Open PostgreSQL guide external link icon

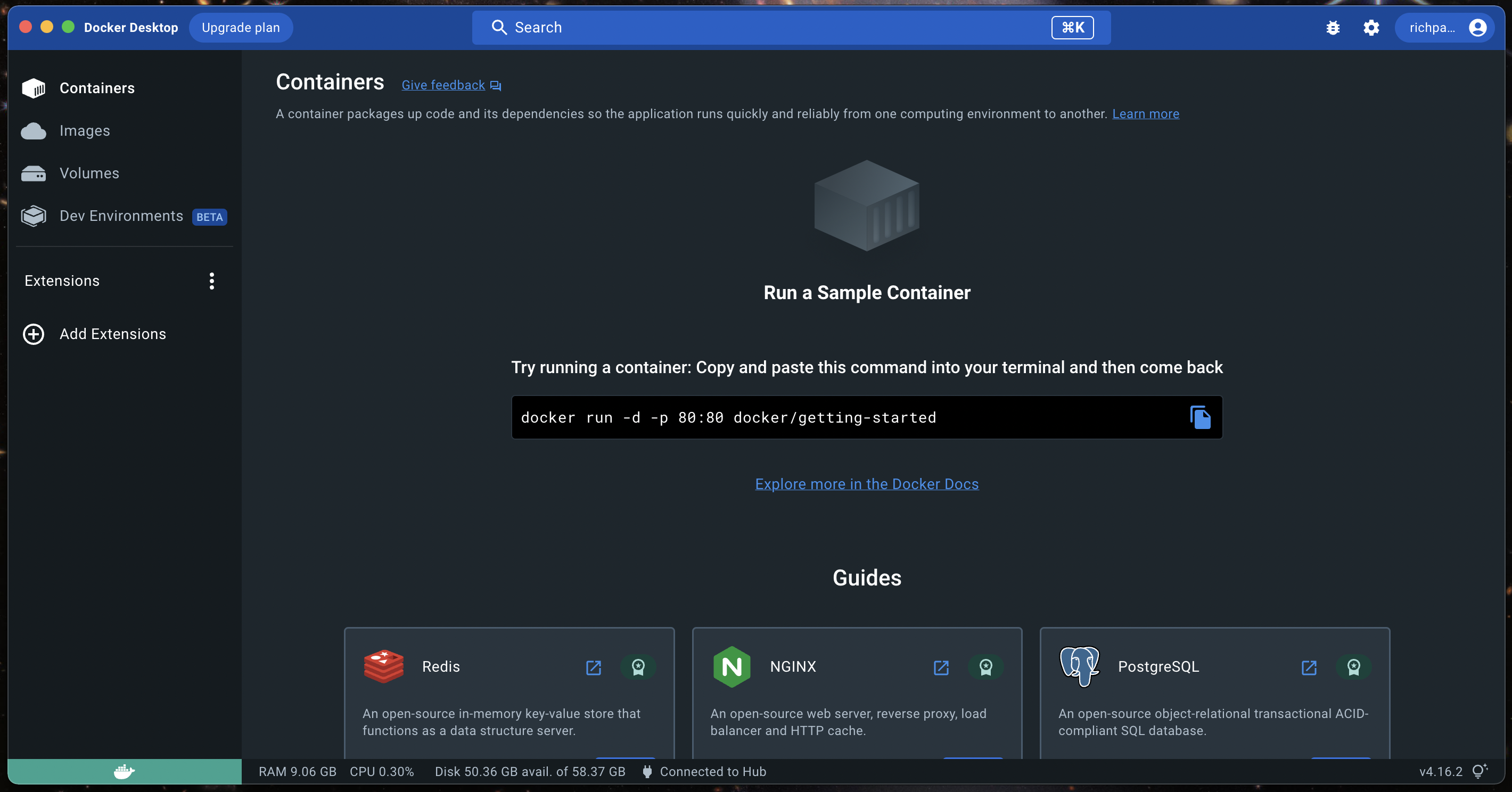point(1309,667)
